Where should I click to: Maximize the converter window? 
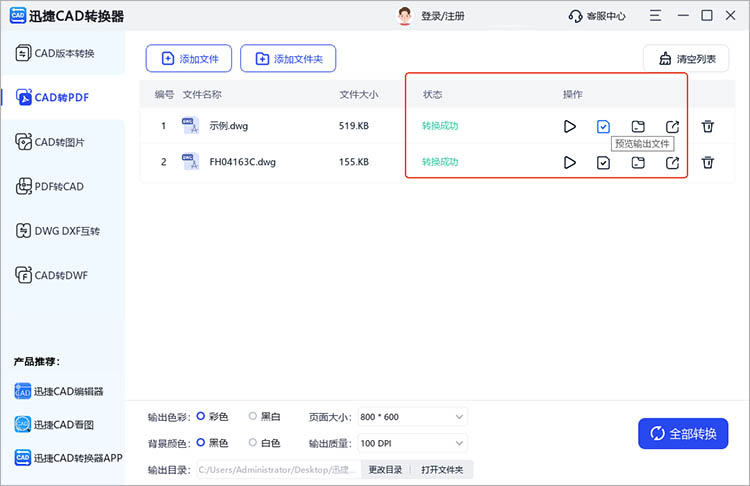click(x=706, y=16)
